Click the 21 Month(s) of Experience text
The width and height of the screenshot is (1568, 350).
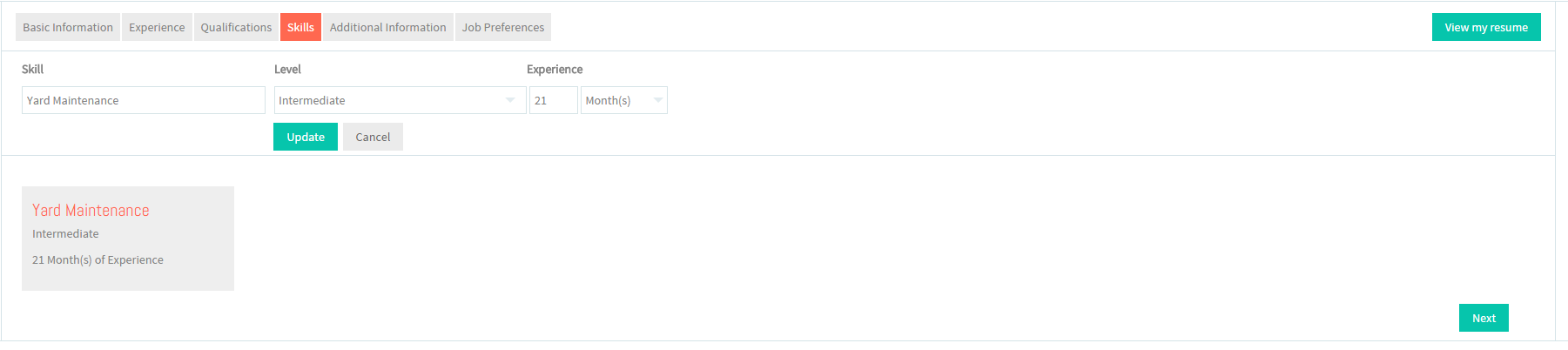[x=98, y=259]
